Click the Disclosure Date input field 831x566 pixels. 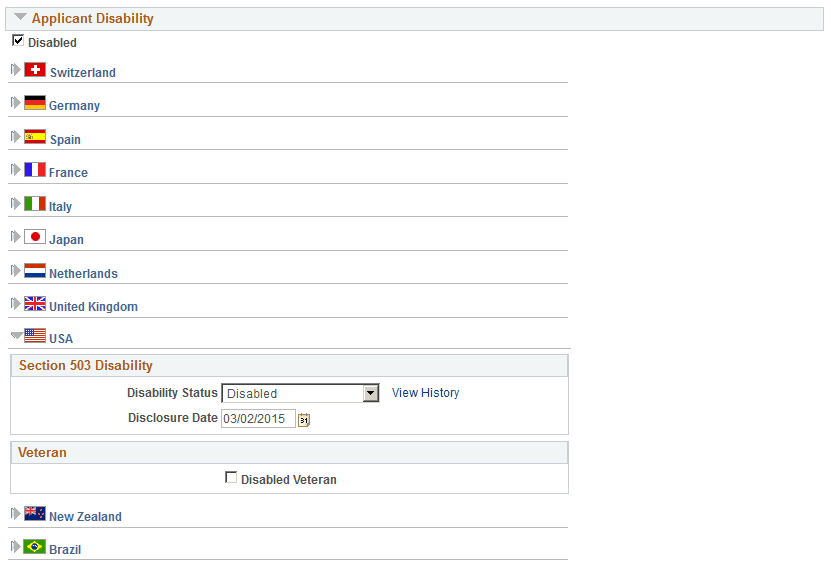(x=258, y=419)
